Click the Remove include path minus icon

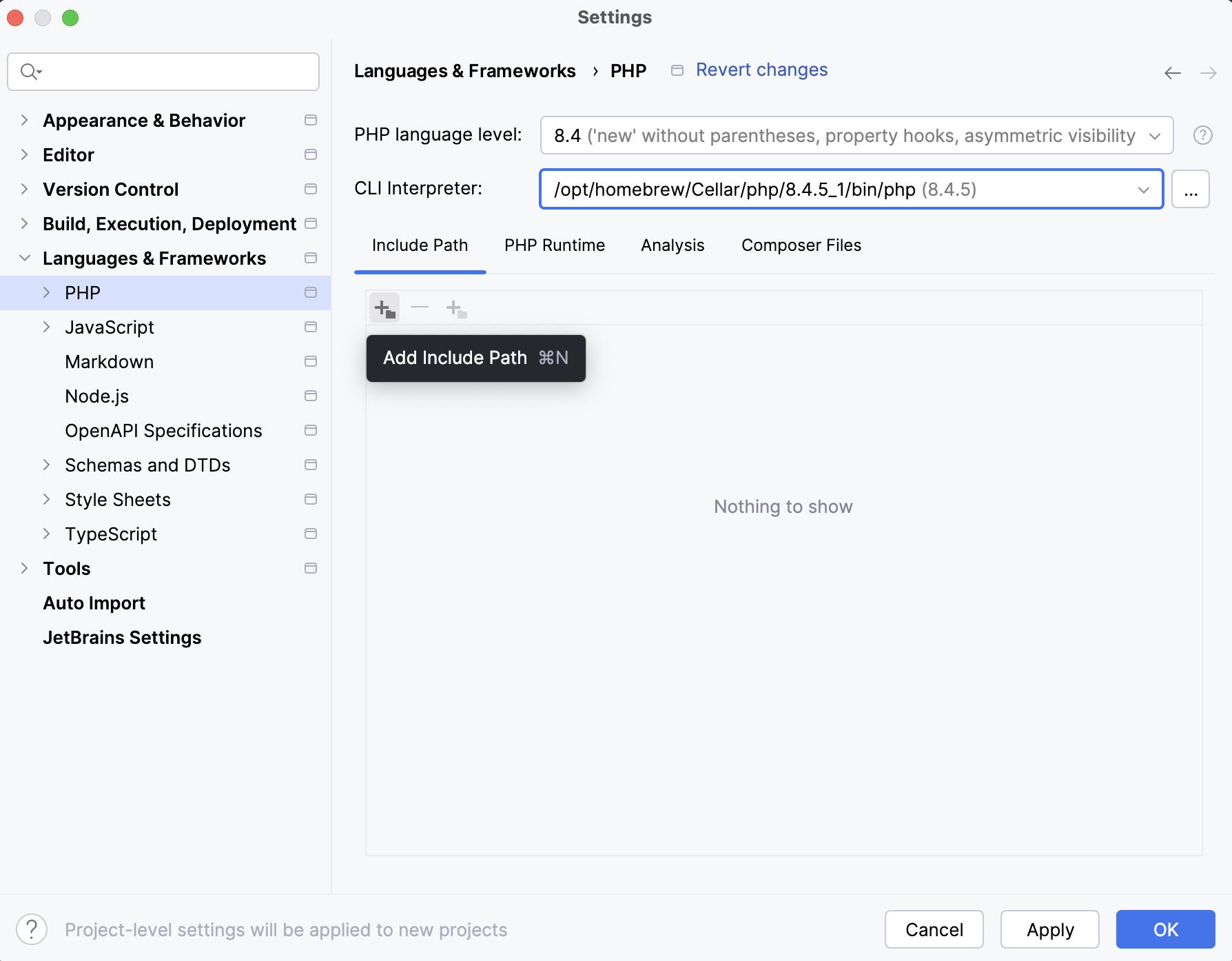click(x=420, y=307)
